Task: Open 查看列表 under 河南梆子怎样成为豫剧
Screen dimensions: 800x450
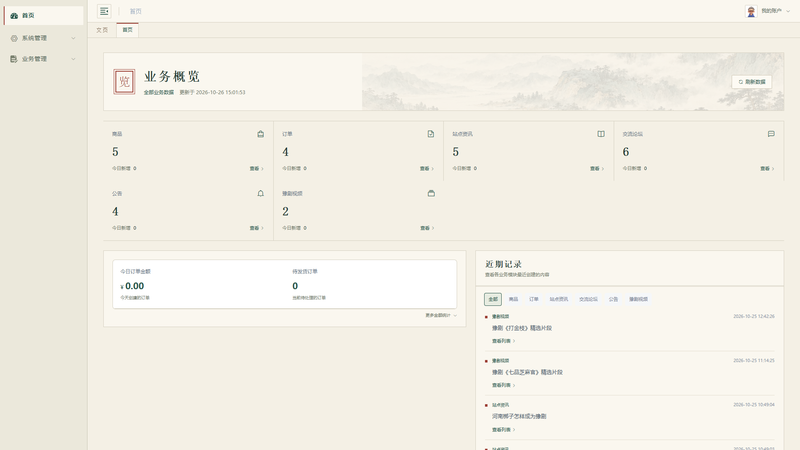Action: pyautogui.click(x=504, y=430)
